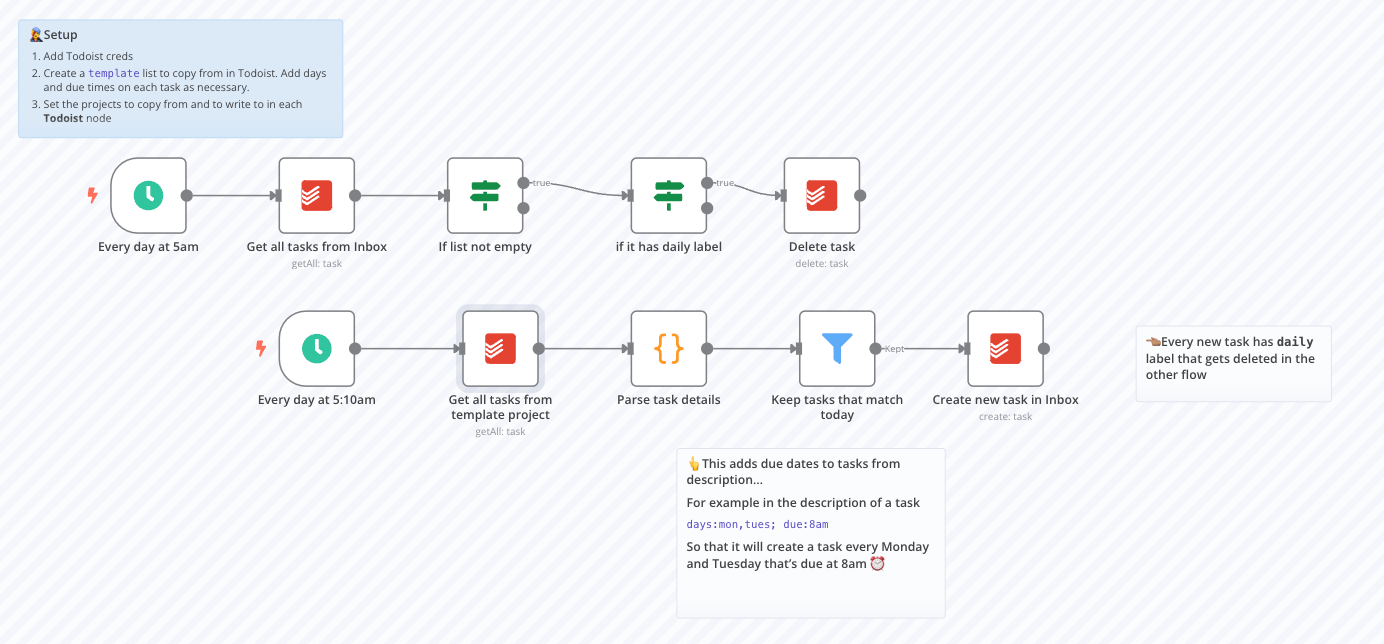Open the 'Create new task in Inbox' node

(1005, 348)
